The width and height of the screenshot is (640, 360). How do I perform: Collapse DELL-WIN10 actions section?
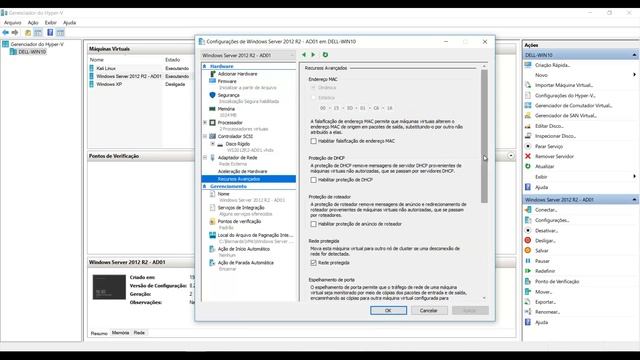(x=634, y=55)
